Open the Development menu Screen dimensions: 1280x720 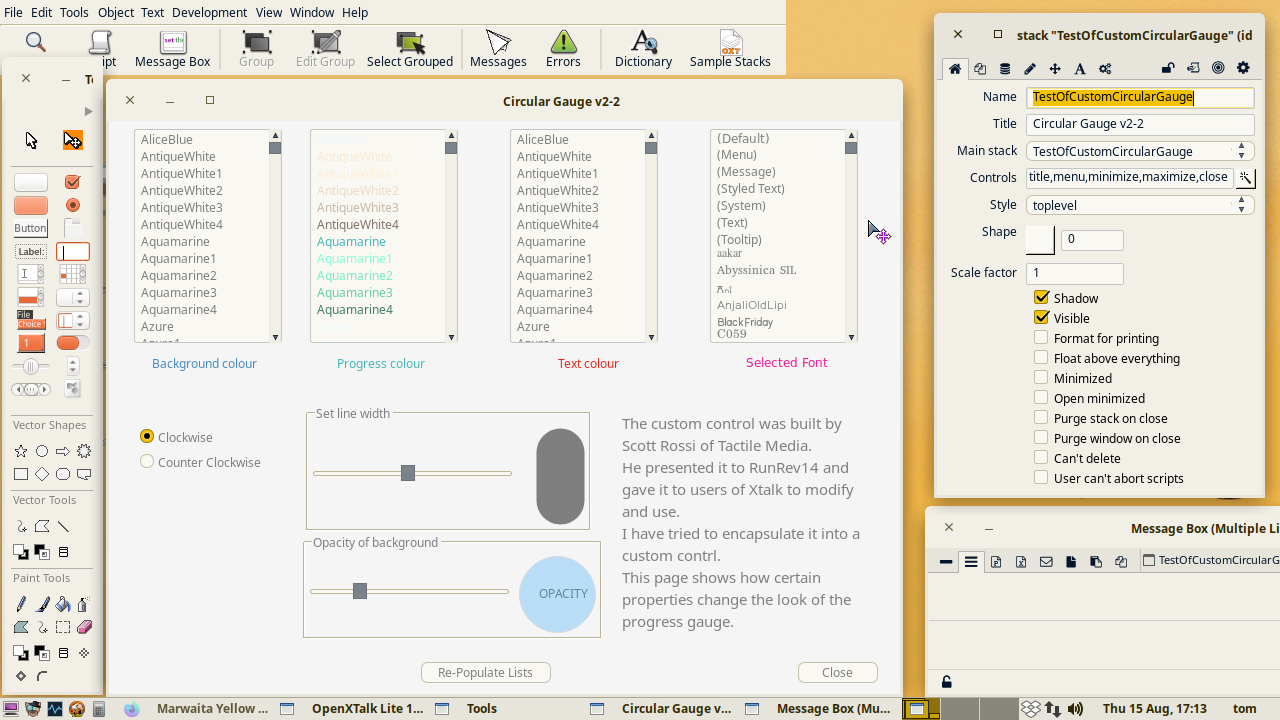pos(209,12)
